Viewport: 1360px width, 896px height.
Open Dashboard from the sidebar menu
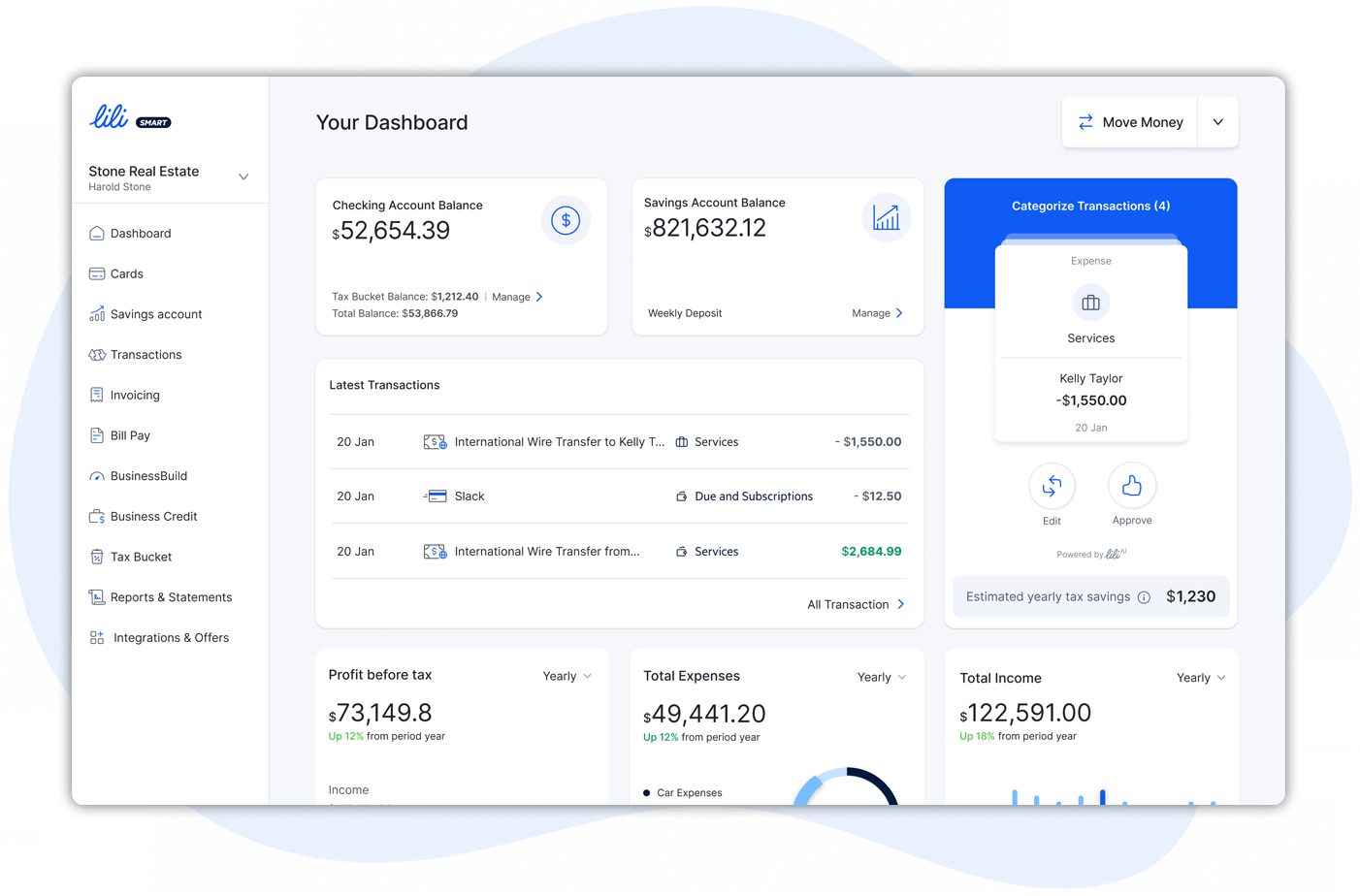pos(140,233)
